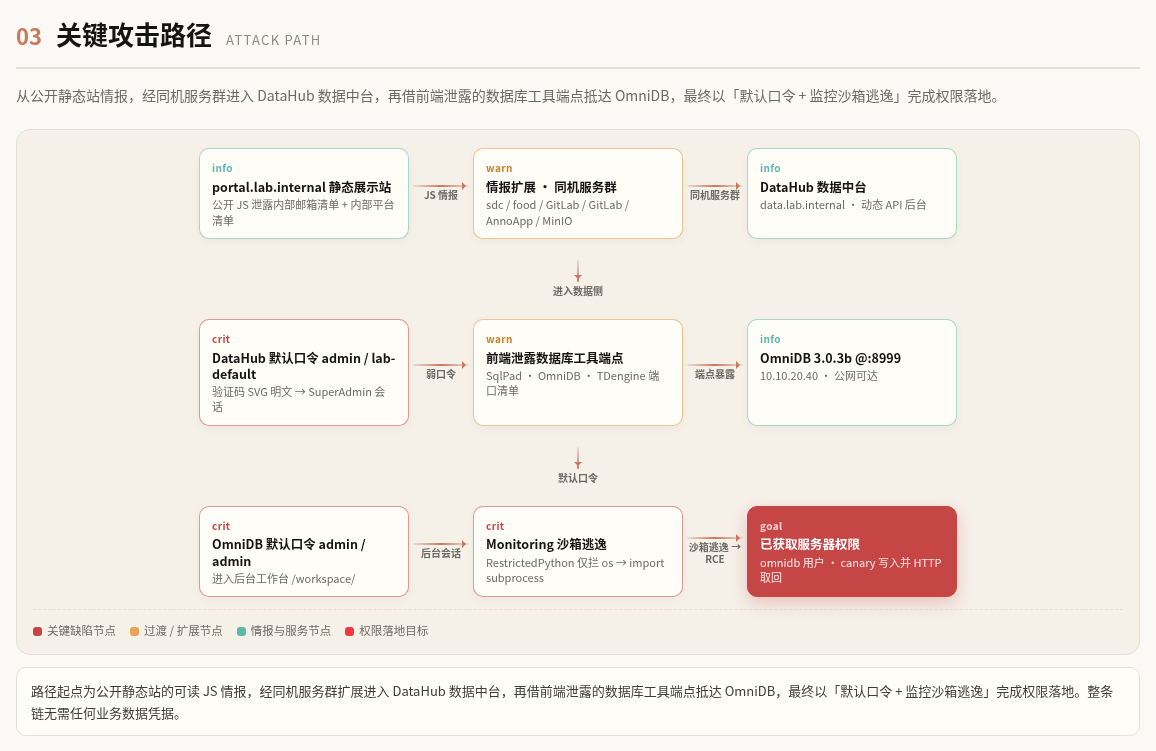Select the Monitoring 沙箱逃逸 node card
Image resolution: width=1156 pixels, height=751 pixels.
(x=578, y=551)
